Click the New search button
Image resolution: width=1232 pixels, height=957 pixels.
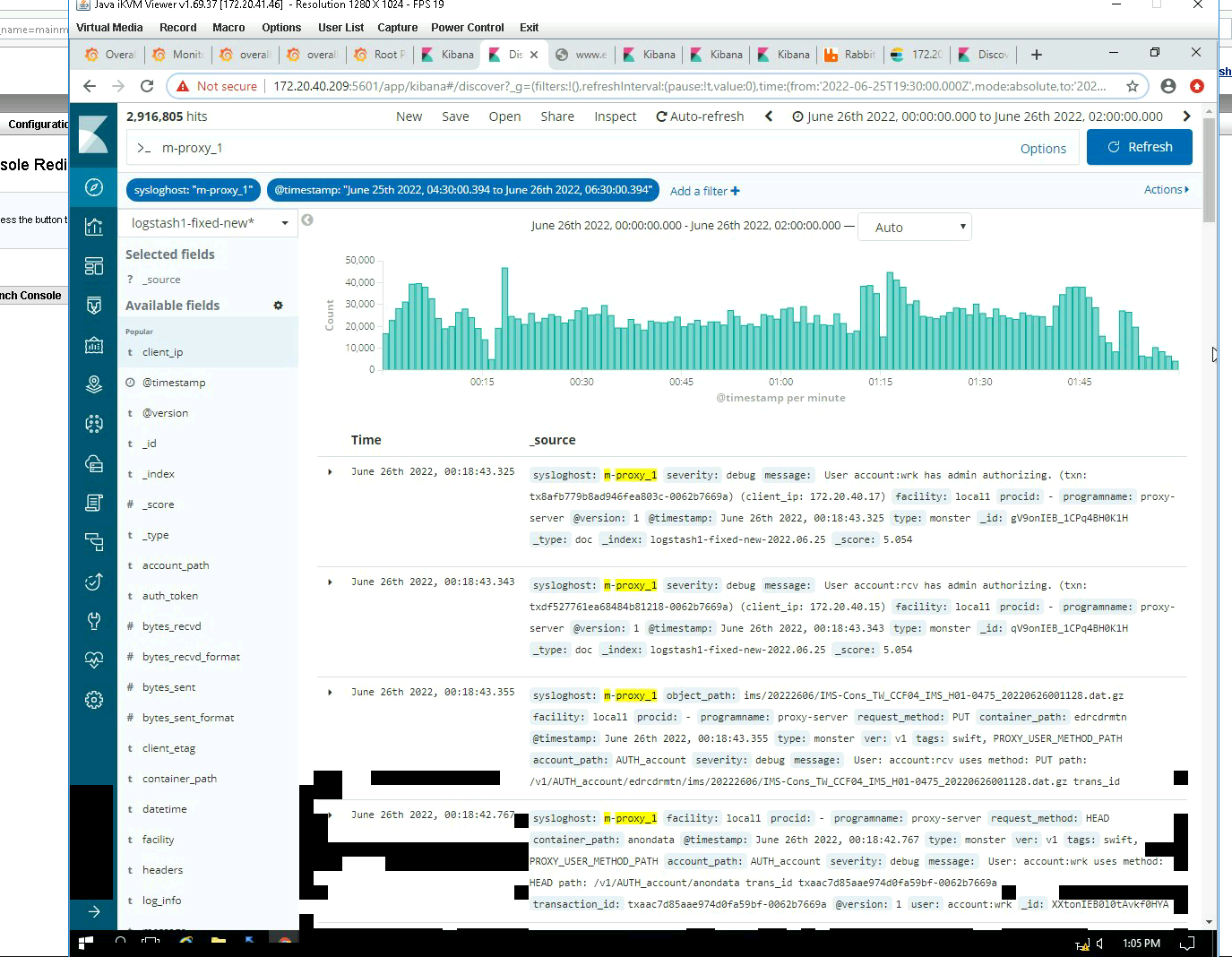pyautogui.click(x=409, y=116)
